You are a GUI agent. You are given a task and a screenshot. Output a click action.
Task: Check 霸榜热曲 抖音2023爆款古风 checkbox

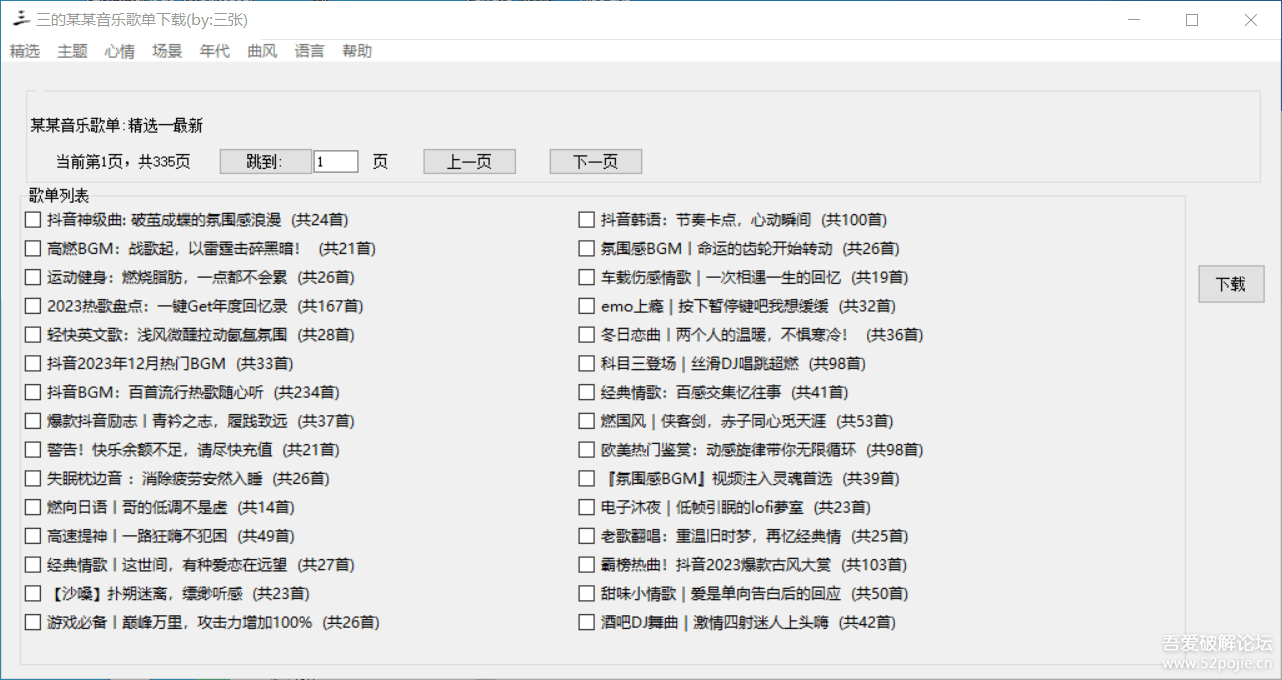587,565
